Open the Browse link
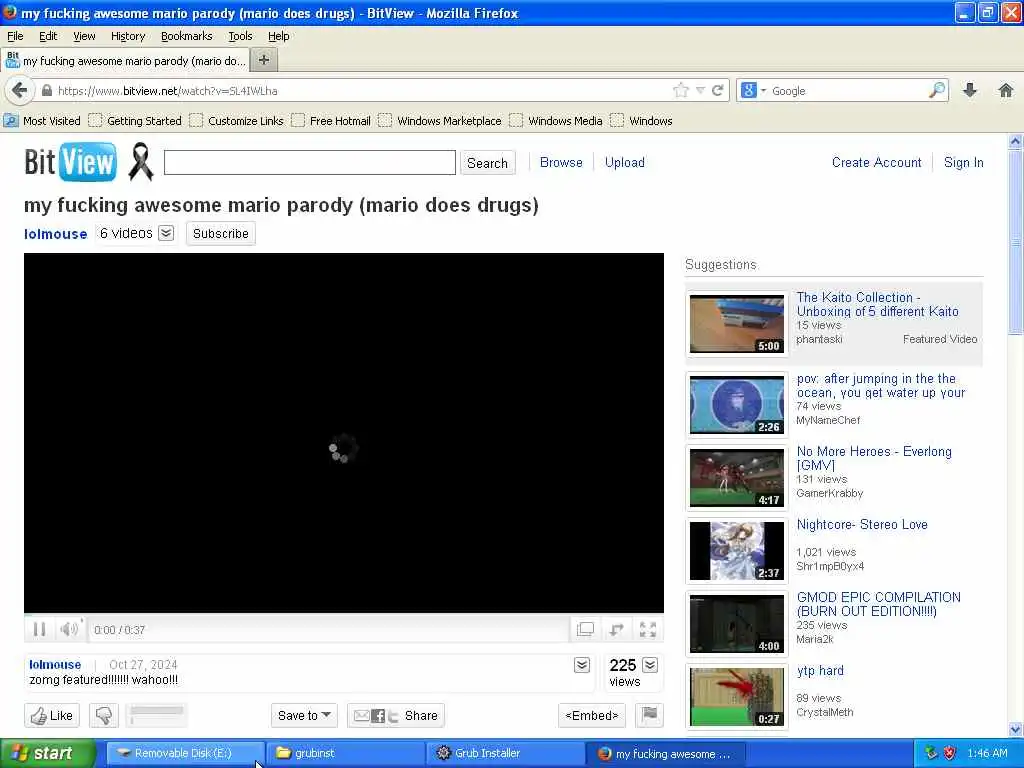The image size is (1024, 768). tap(561, 162)
